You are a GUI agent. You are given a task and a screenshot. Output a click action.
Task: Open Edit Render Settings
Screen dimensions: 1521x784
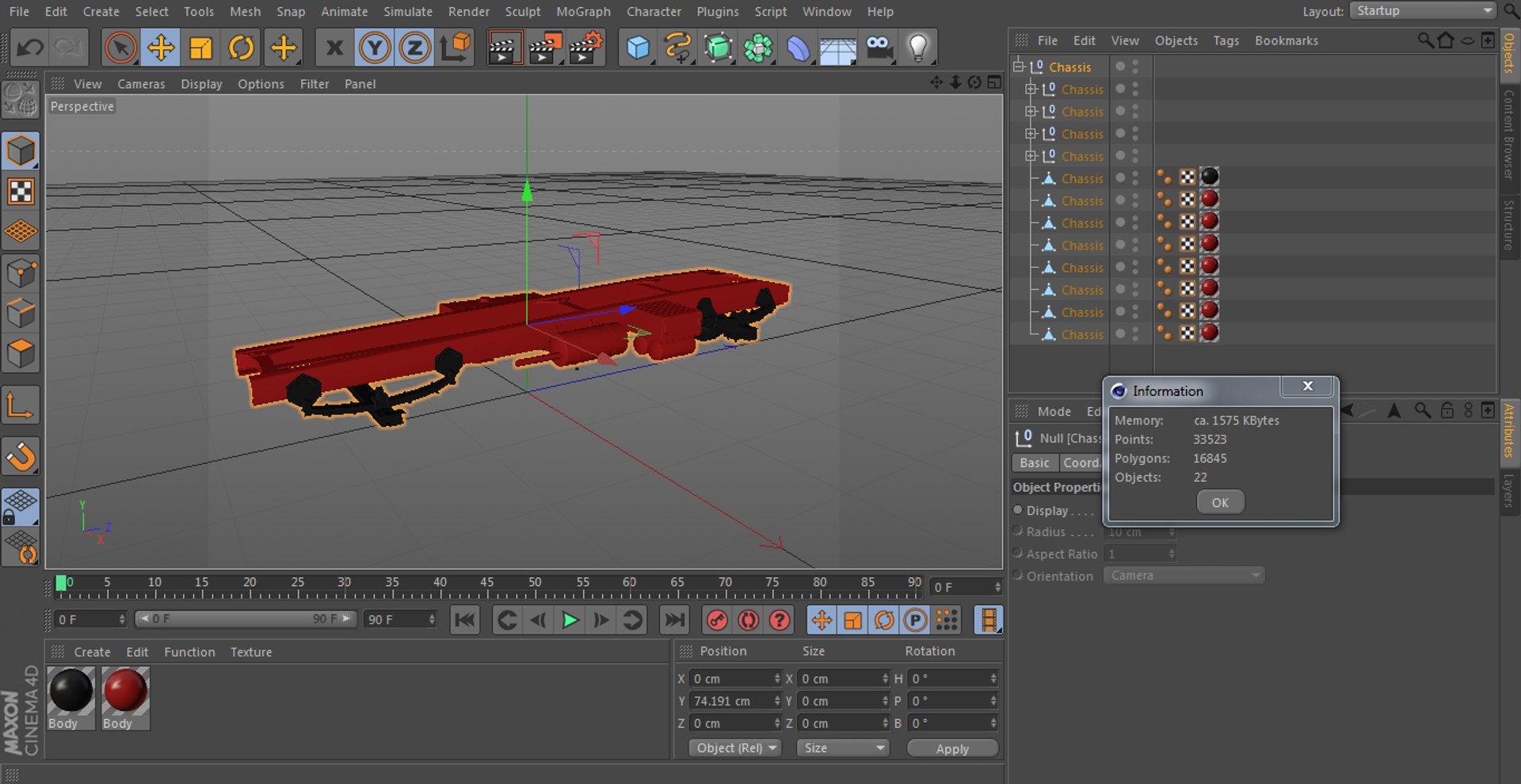(x=586, y=48)
